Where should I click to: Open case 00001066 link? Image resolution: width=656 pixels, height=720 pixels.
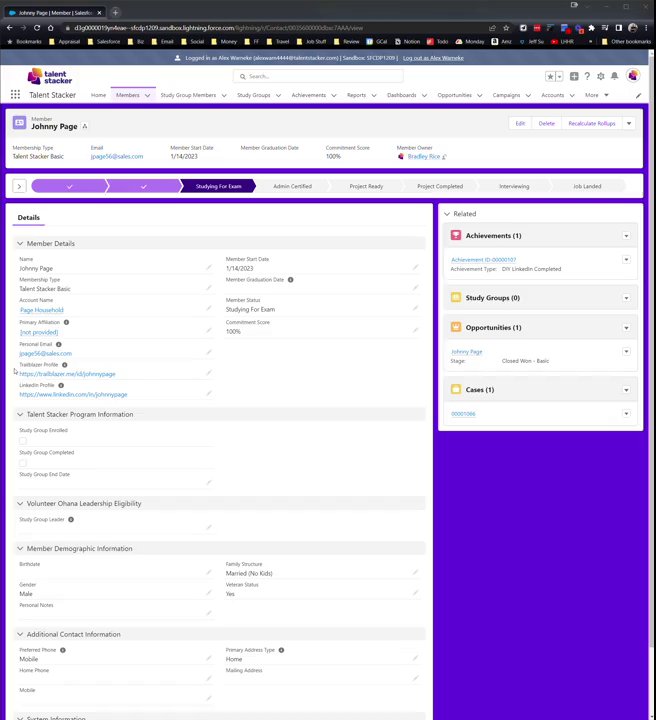[463, 414]
